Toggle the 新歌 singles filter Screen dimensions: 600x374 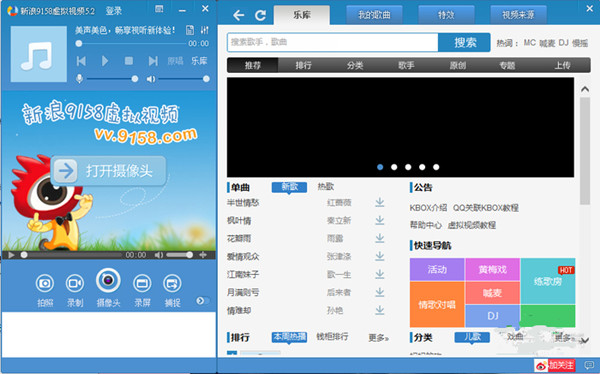[x=289, y=187]
